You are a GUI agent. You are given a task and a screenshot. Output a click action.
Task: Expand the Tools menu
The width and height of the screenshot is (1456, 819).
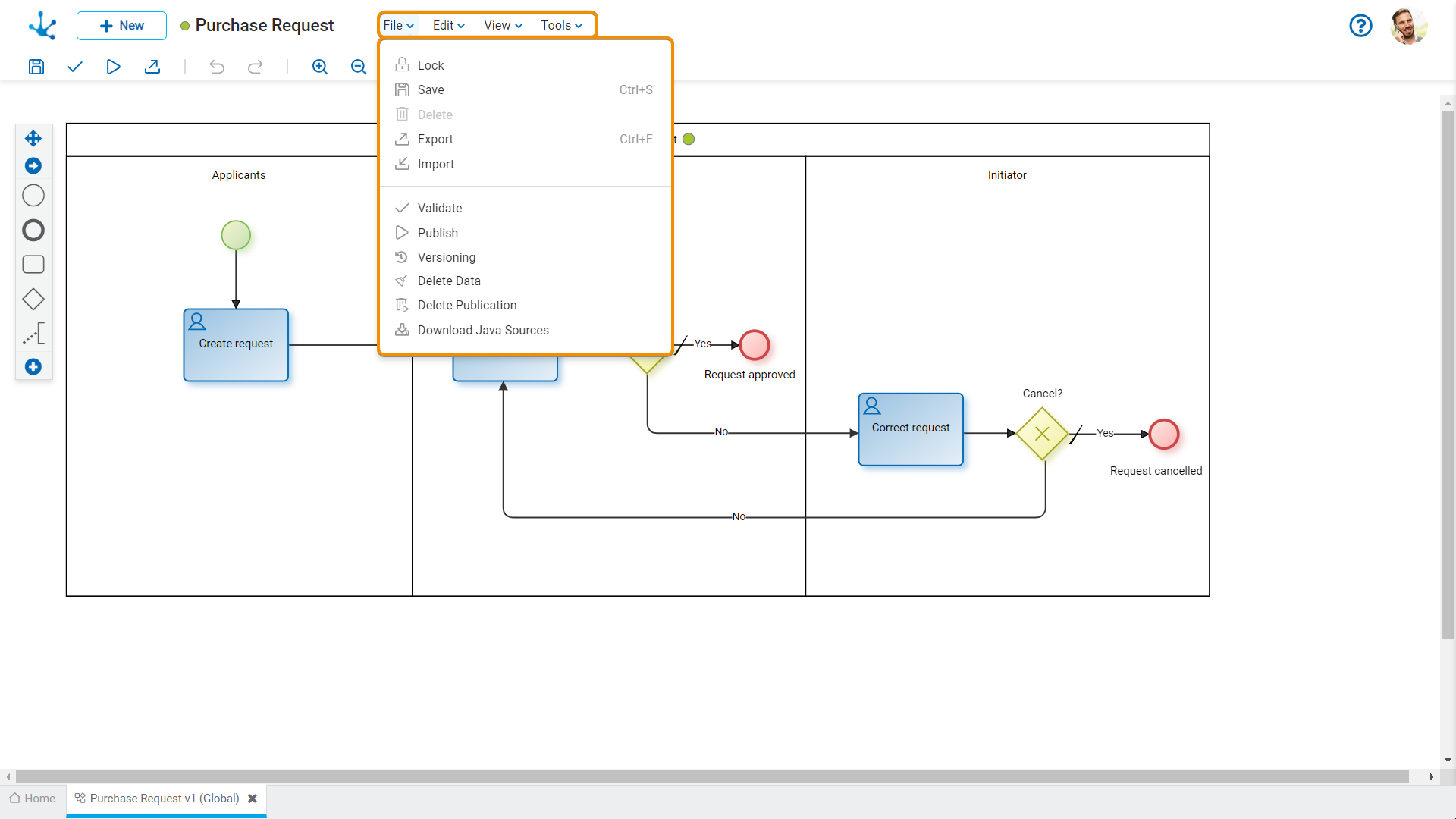pos(562,25)
